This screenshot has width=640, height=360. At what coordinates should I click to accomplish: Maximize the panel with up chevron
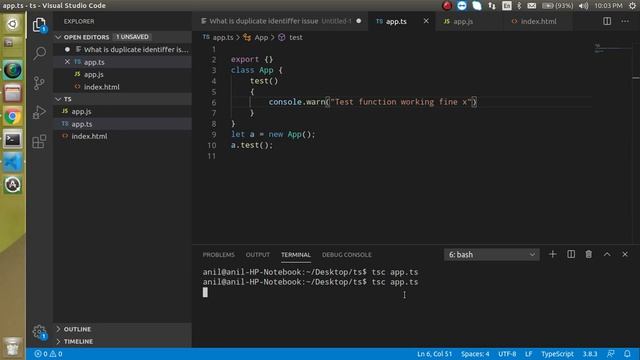tap(607, 254)
